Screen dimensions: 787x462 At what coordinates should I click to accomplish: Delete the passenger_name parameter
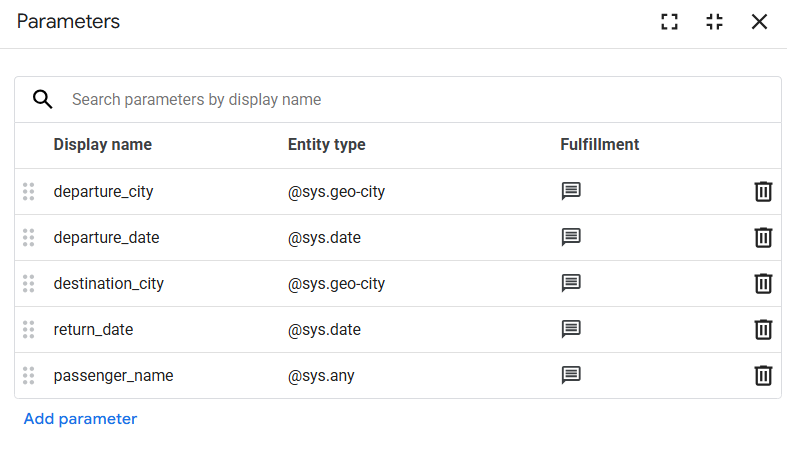[x=763, y=375]
